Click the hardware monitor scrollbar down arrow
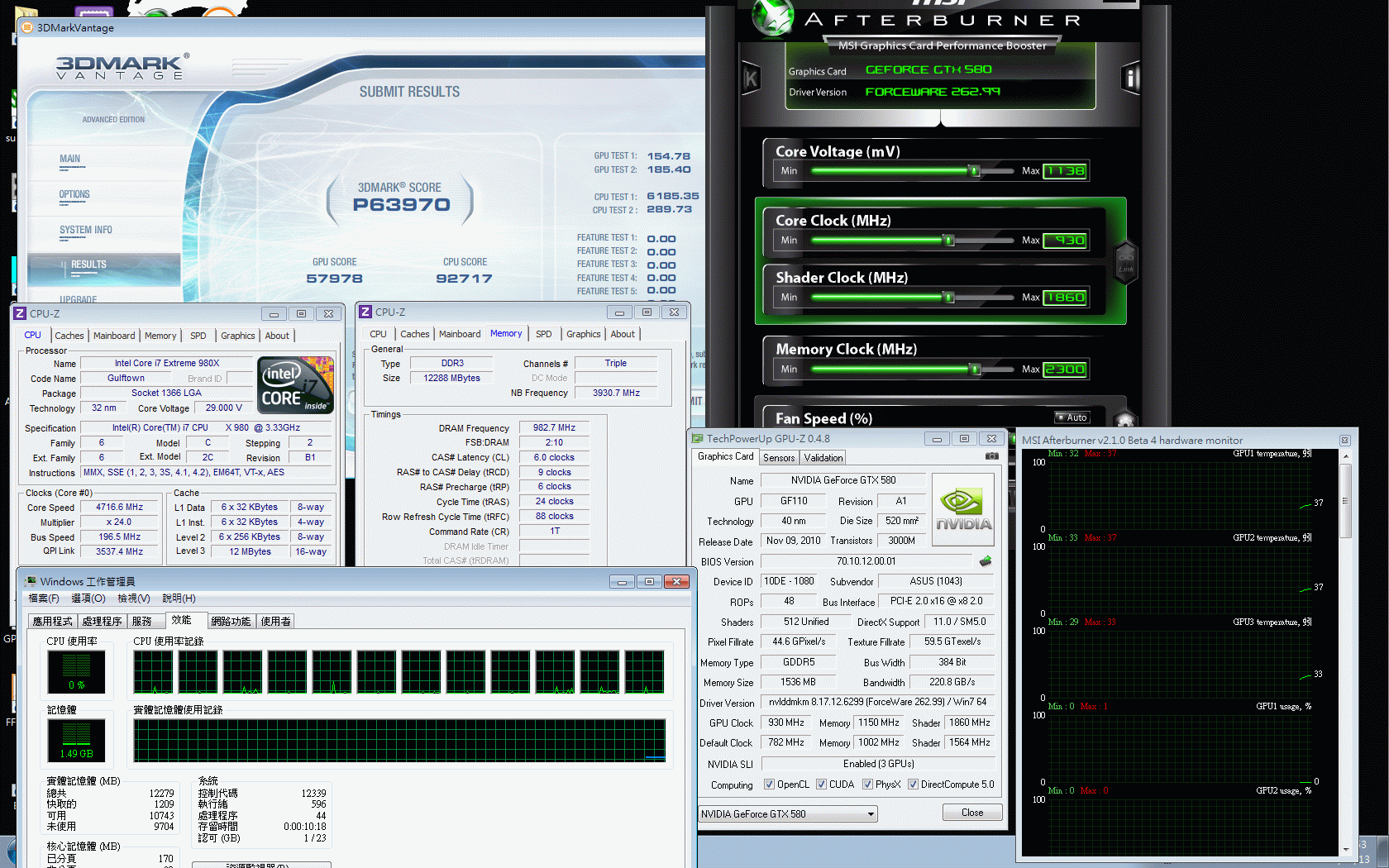The width and height of the screenshot is (1389, 868). (x=1345, y=849)
